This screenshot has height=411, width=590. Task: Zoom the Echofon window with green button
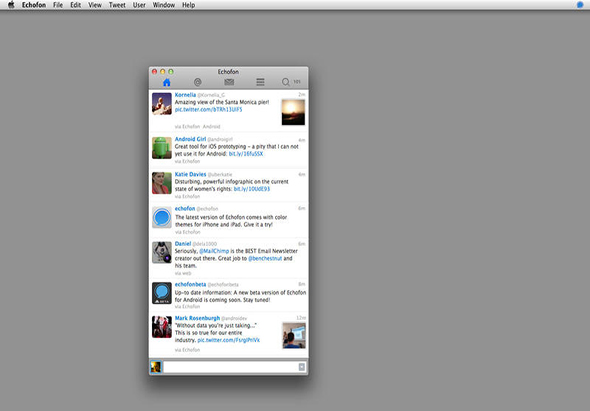tap(171, 72)
